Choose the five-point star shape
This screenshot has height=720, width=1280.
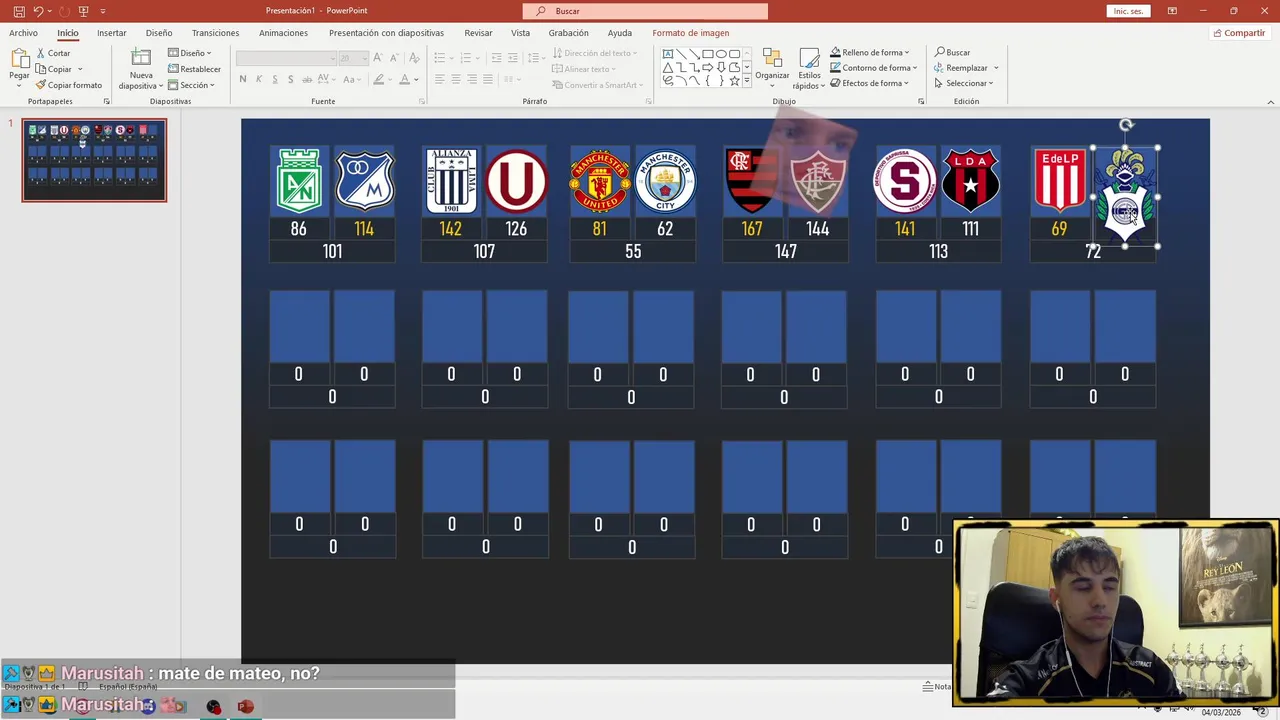(x=734, y=80)
